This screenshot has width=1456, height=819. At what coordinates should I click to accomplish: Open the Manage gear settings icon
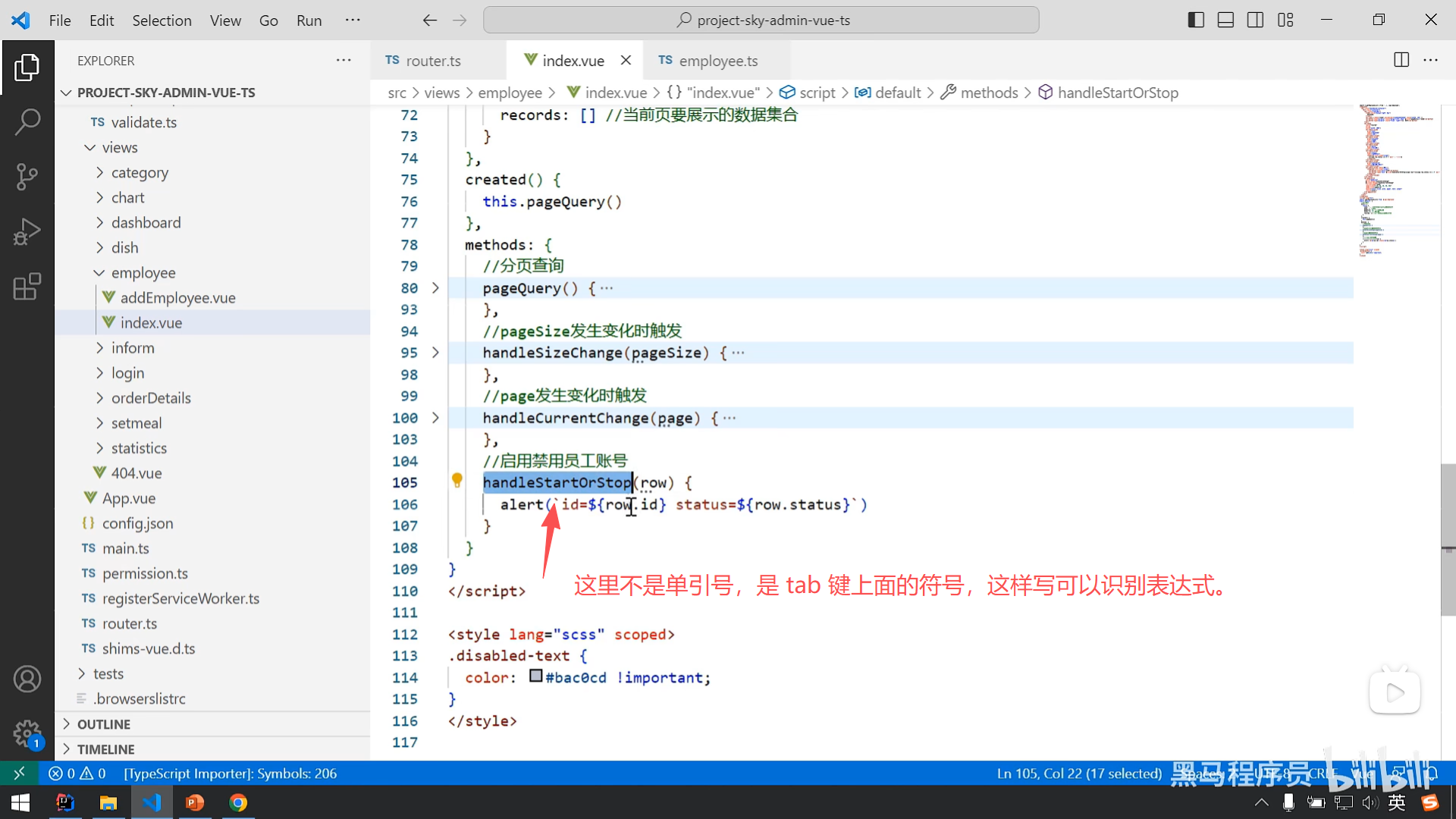[27, 733]
